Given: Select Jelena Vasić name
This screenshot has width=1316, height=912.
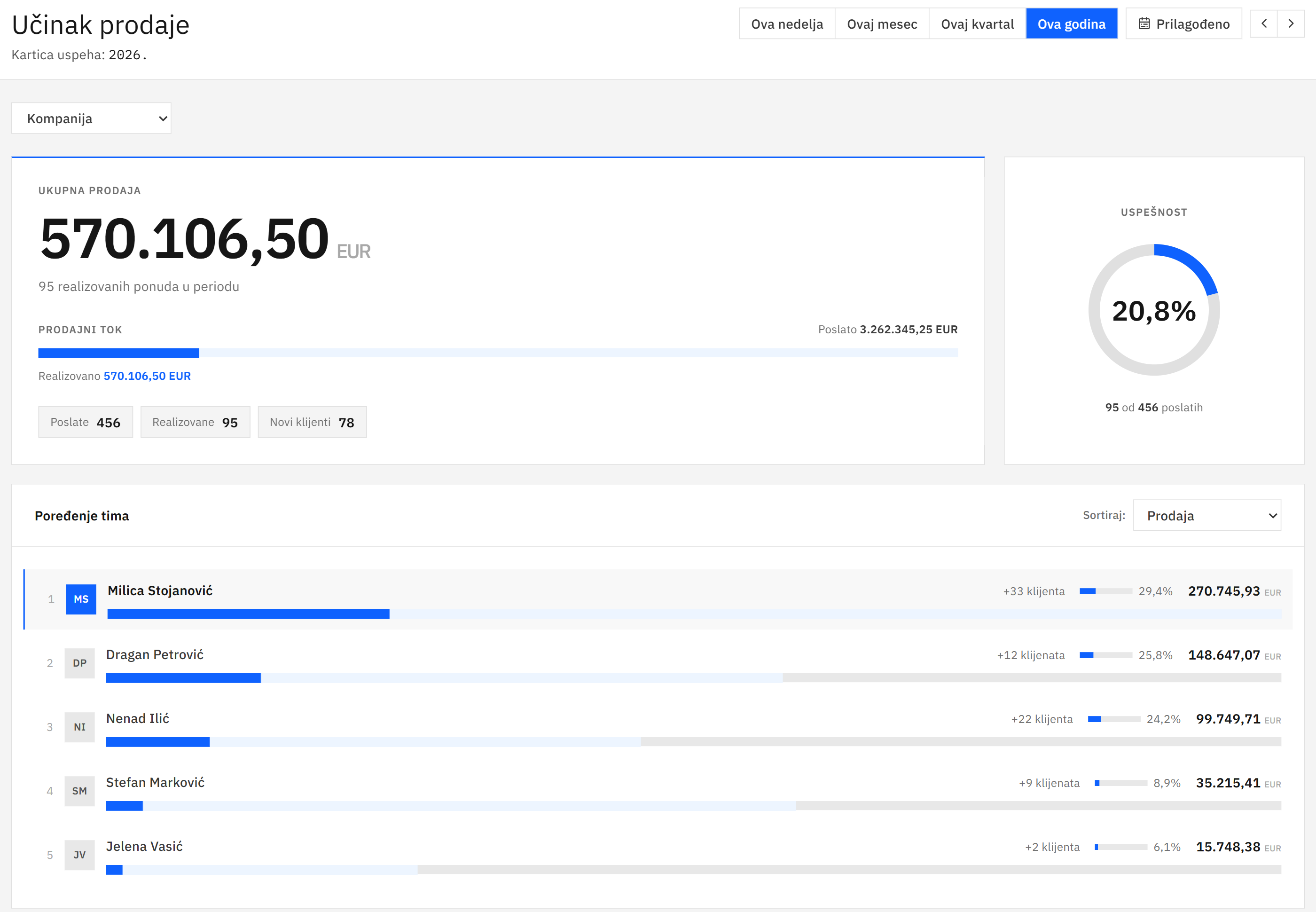Looking at the screenshot, I should (x=144, y=846).
